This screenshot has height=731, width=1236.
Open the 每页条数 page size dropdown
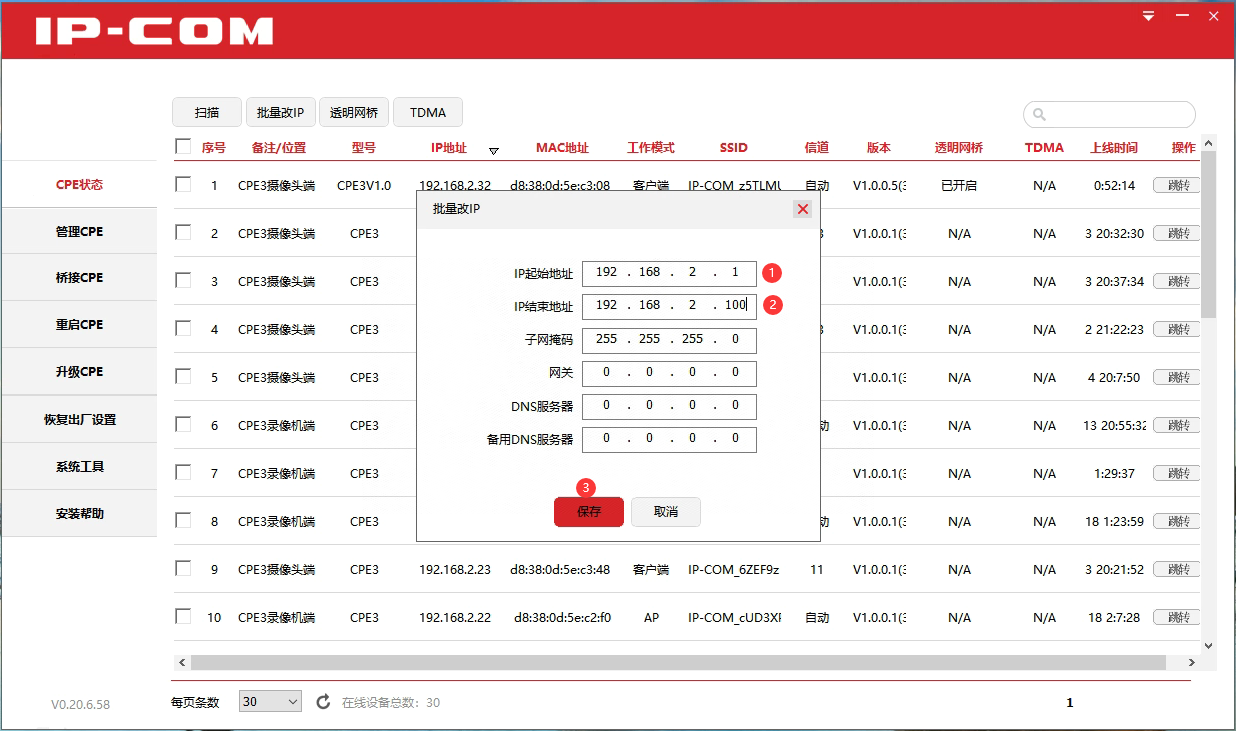pos(270,702)
